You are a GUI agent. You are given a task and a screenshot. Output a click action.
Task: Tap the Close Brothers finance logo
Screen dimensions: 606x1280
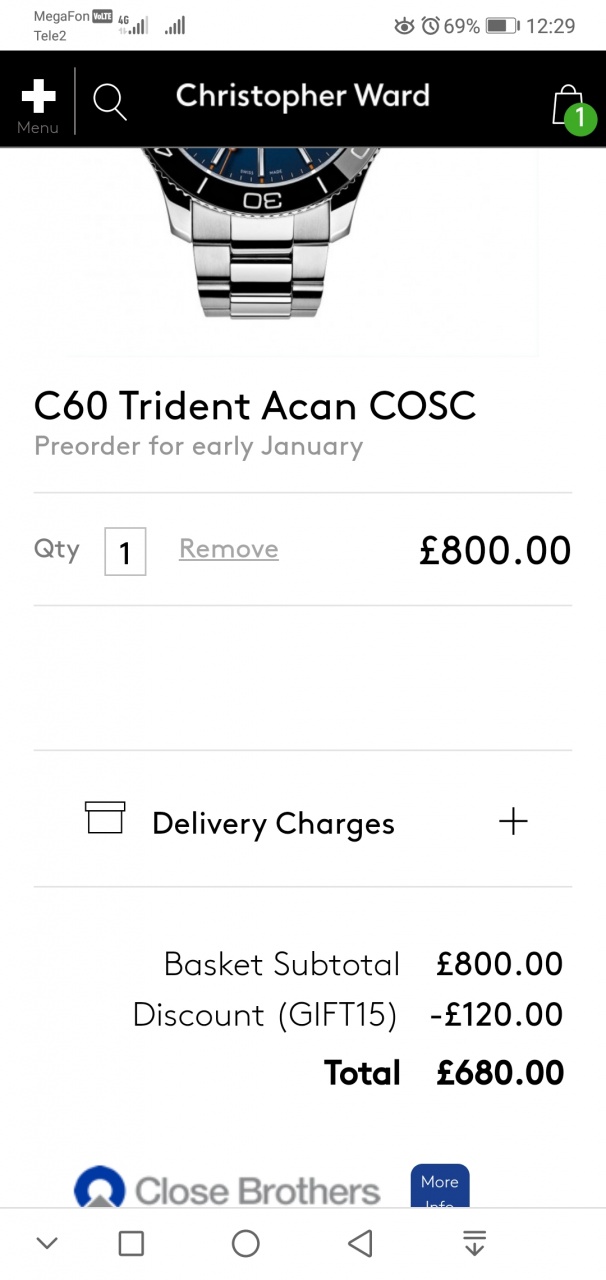[228, 1189]
